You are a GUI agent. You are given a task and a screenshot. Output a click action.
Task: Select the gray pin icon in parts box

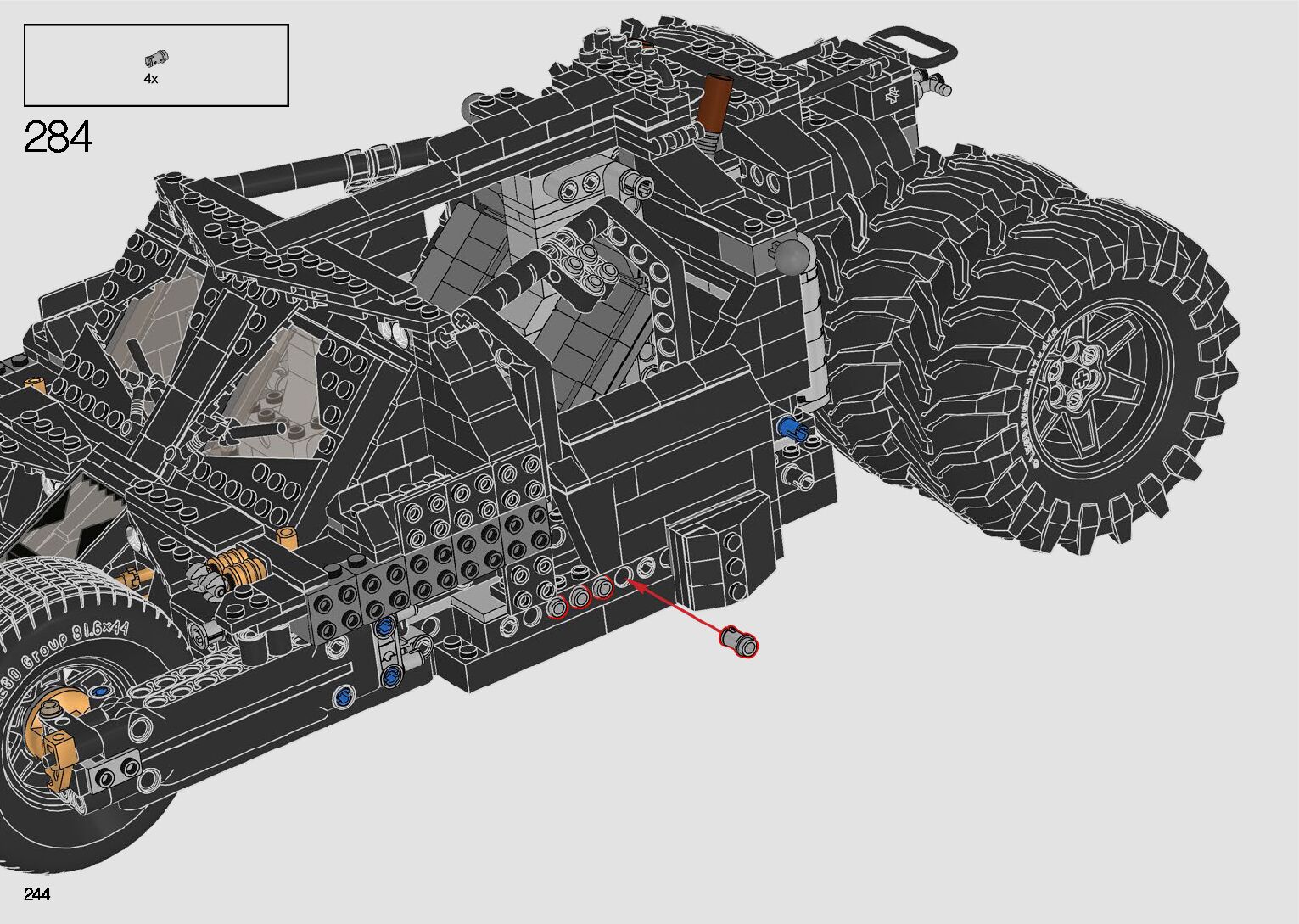click(155, 59)
